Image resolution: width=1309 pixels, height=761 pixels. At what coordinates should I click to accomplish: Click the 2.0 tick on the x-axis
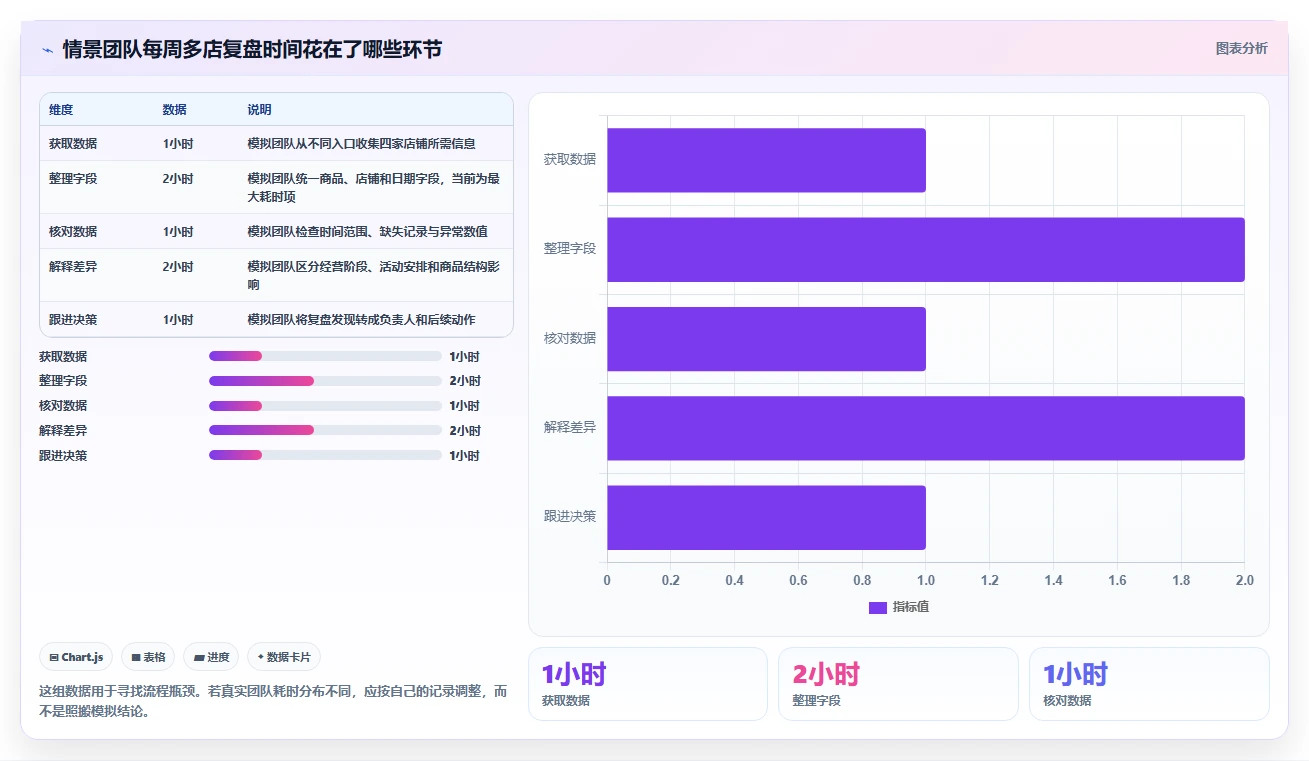coord(1245,580)
